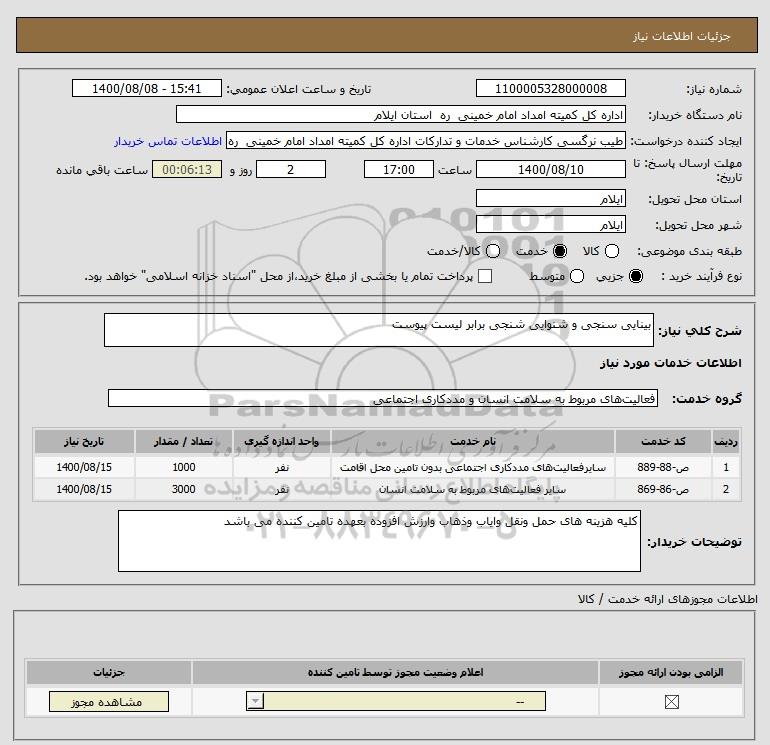Viewport: 770px width, 745px height.
Task: Click the quantity cell 1000
Action: click(184, 467)
